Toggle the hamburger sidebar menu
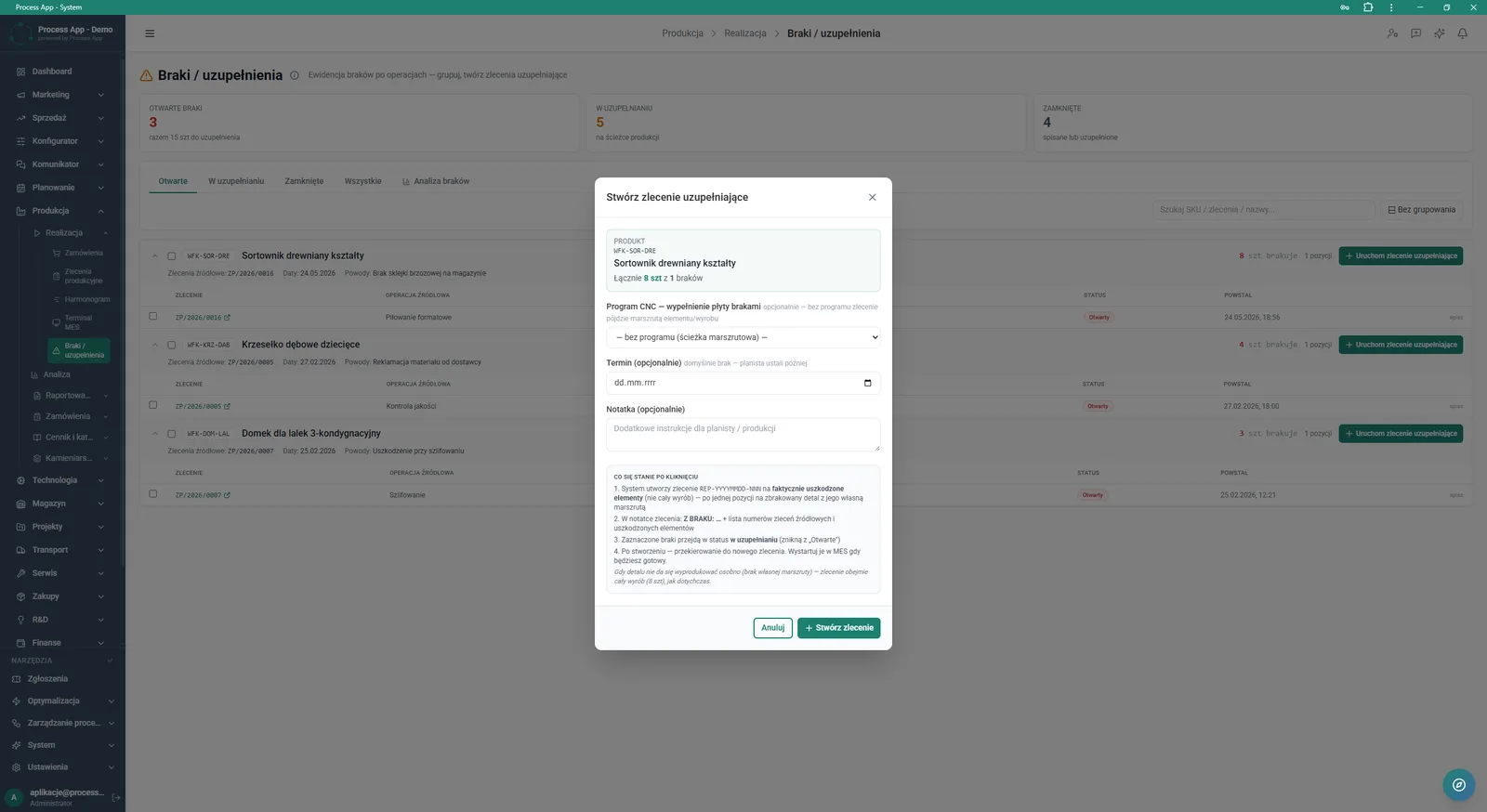This screenshot has height=812, width=1487. coord(150,33)
